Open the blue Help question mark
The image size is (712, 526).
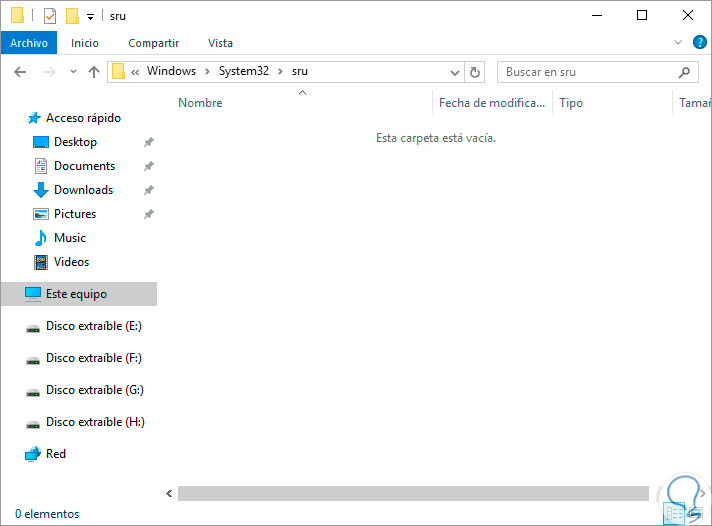click(699, 42)
